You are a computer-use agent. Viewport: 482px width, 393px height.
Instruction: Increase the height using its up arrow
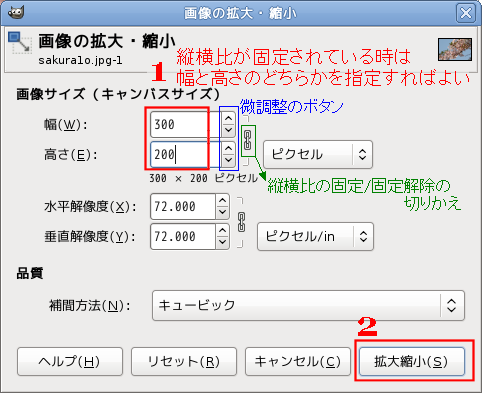tap(228, 148)
